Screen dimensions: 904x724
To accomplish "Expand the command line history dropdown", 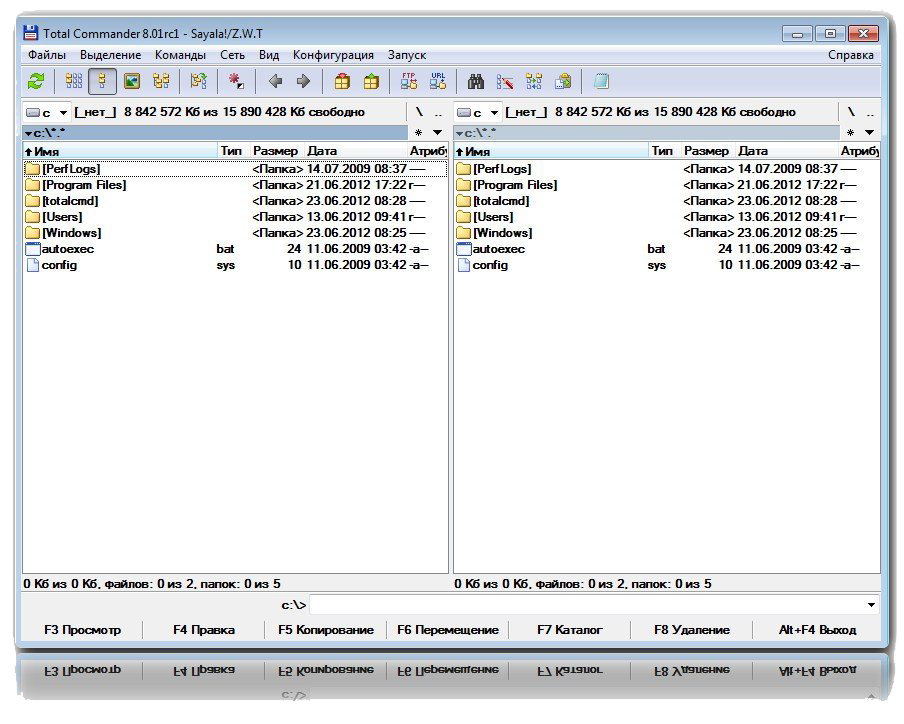I will pos(871,605).
